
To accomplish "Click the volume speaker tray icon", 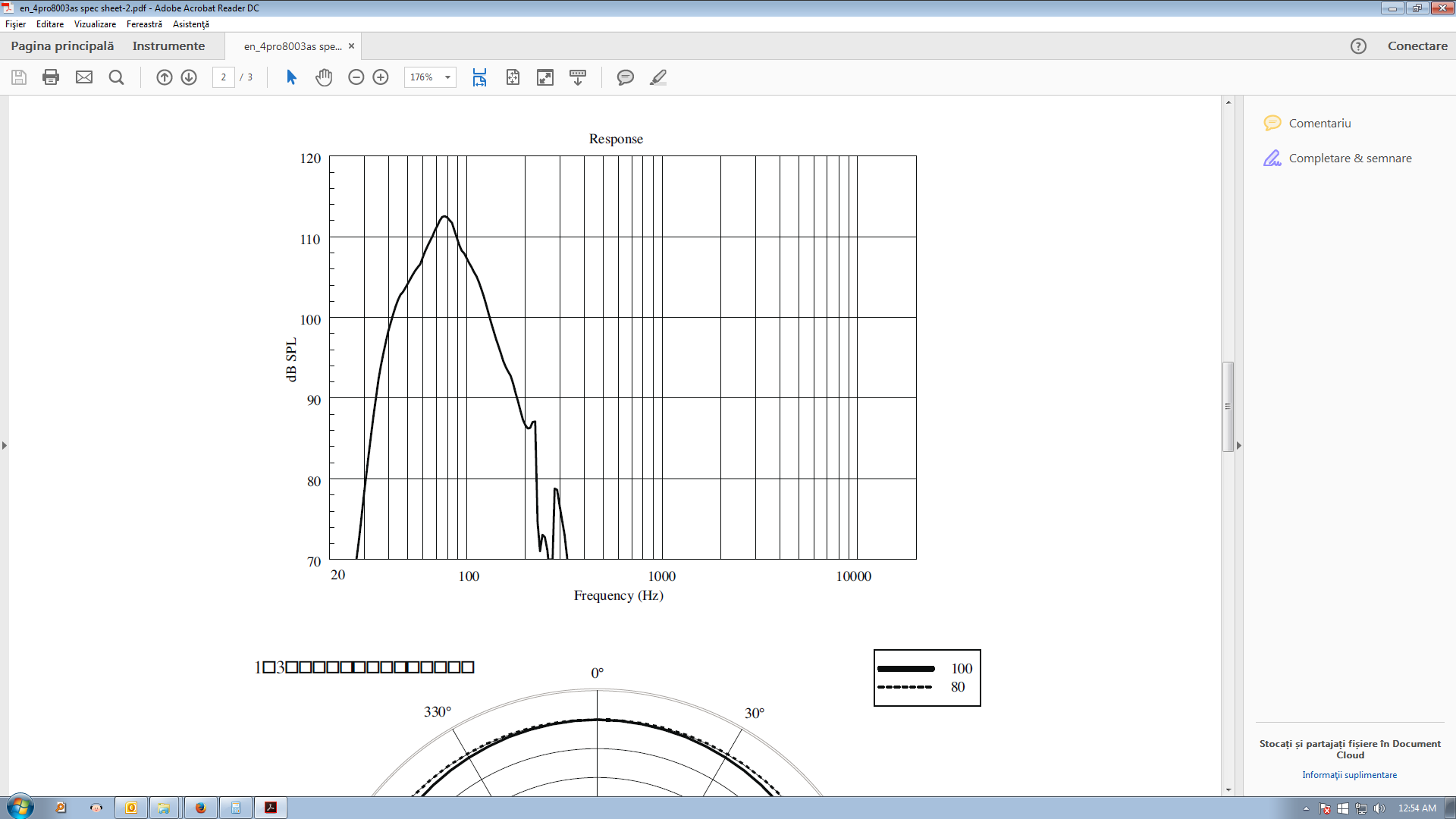I will [1379, 808].
